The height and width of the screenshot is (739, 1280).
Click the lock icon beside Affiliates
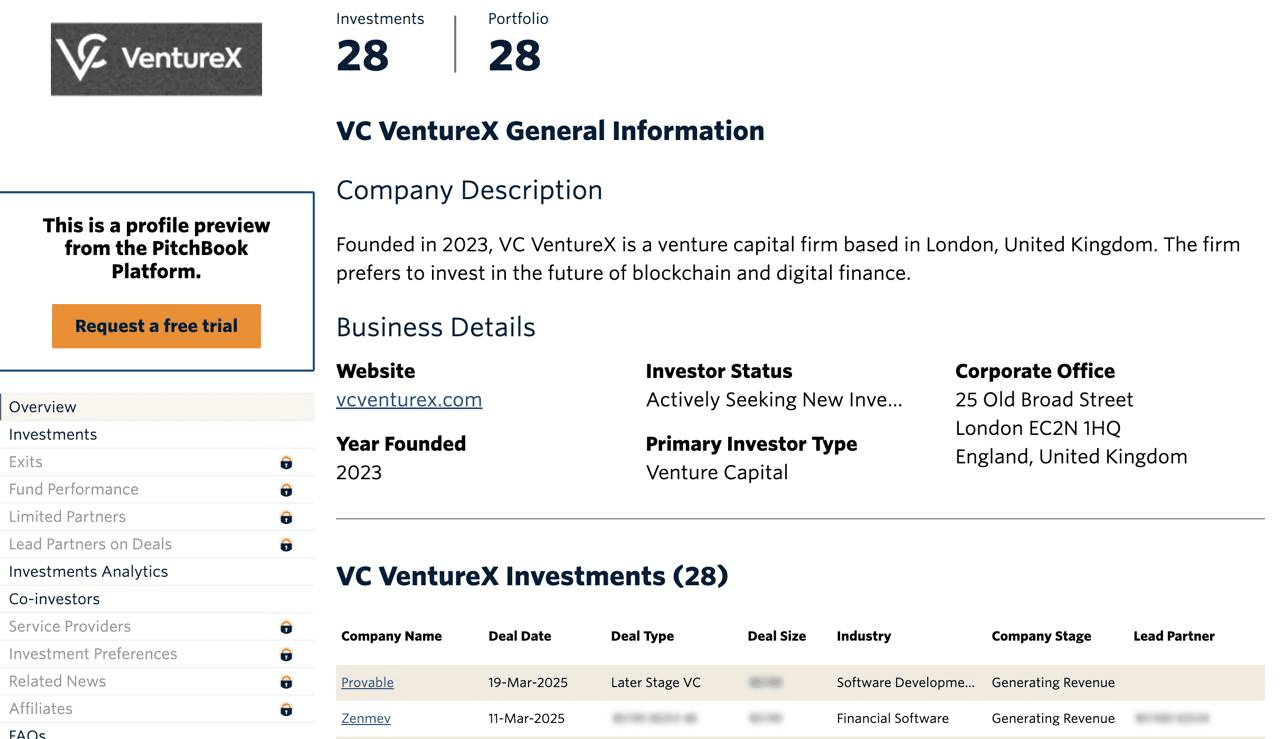(286, 709)
